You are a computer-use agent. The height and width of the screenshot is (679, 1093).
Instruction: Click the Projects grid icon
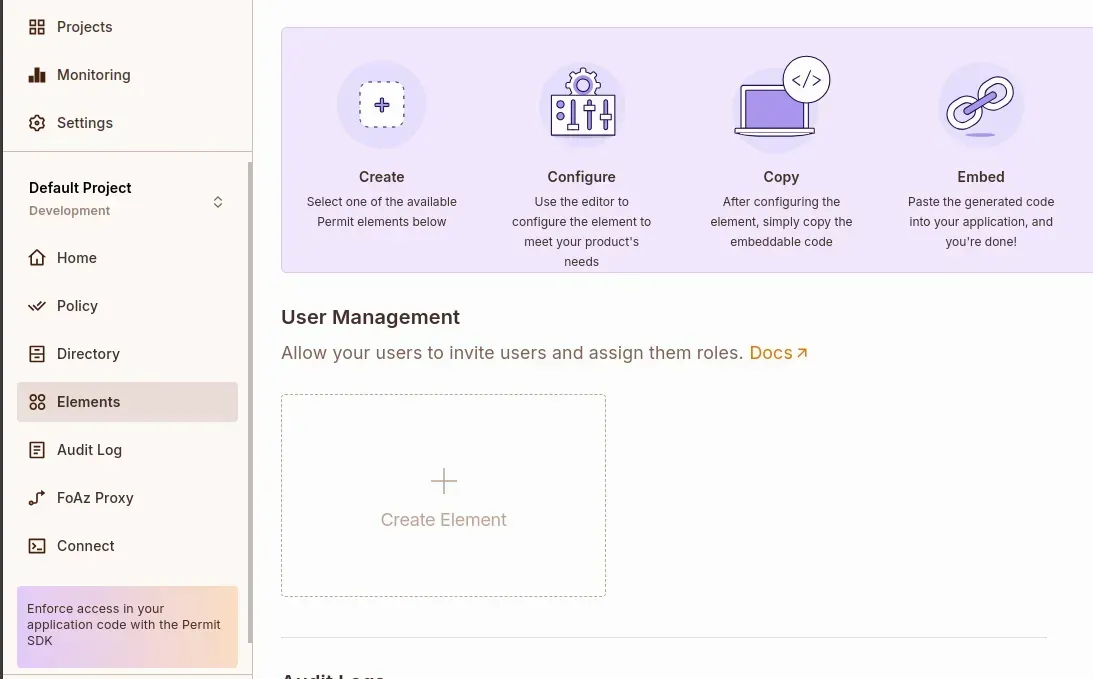[37, 27]
